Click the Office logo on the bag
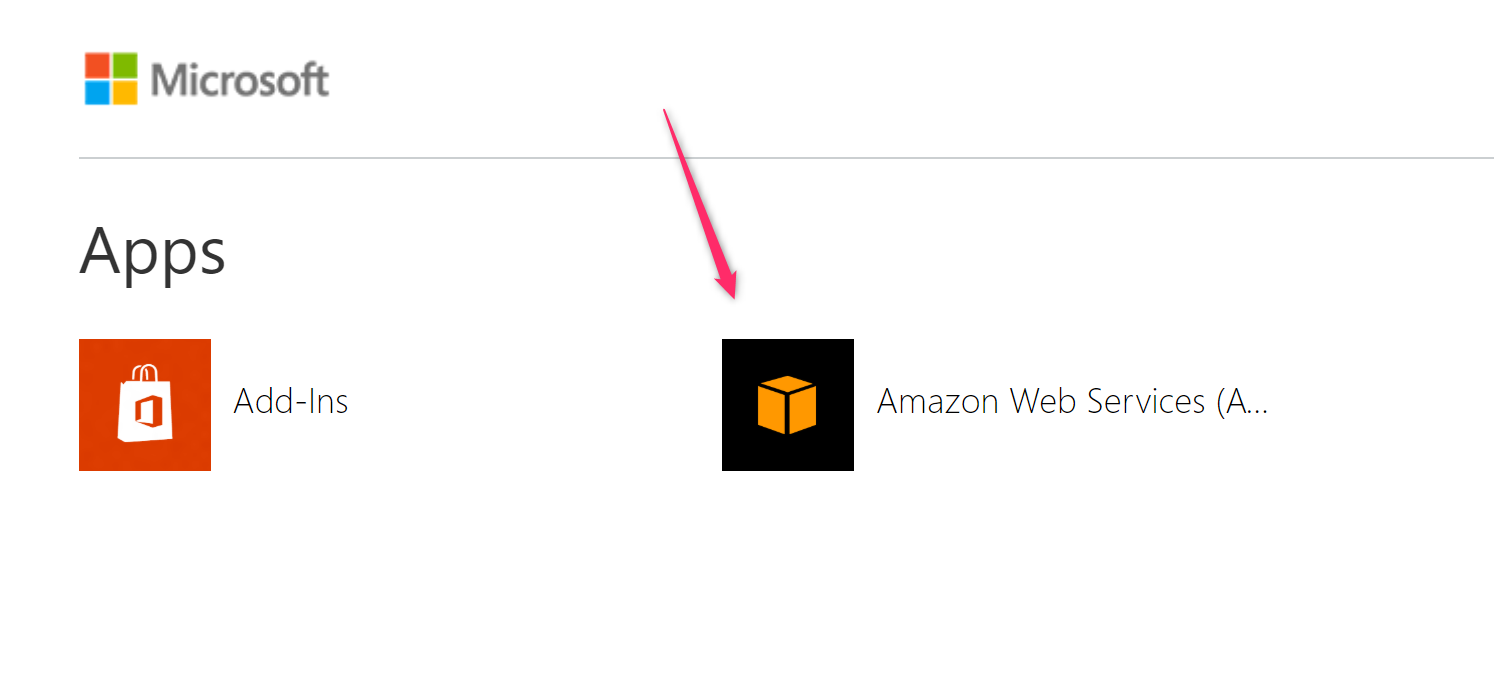Image resolution: width=1494 pixels, height=690 pixels. coord(145,413)
